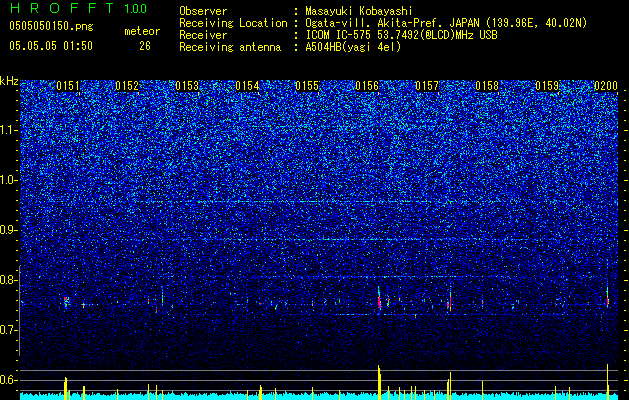Click the 0200 time marker
This screenshot has width=629, height=400.
point(606,86)
